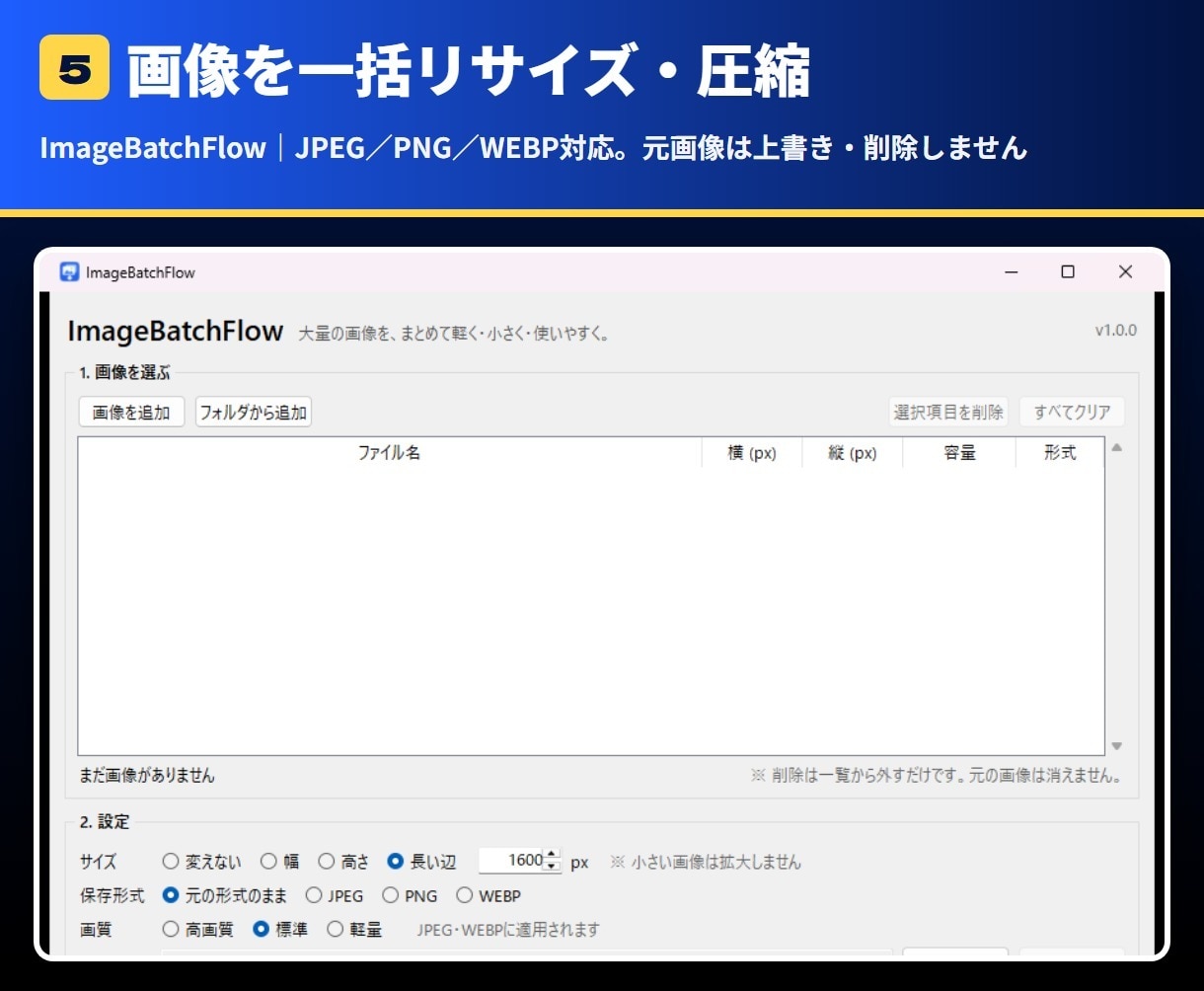Screen dimensions: 1204x991
Task: Maximize the ImageBatchFlow window
Action: [x=1068, y=272]
